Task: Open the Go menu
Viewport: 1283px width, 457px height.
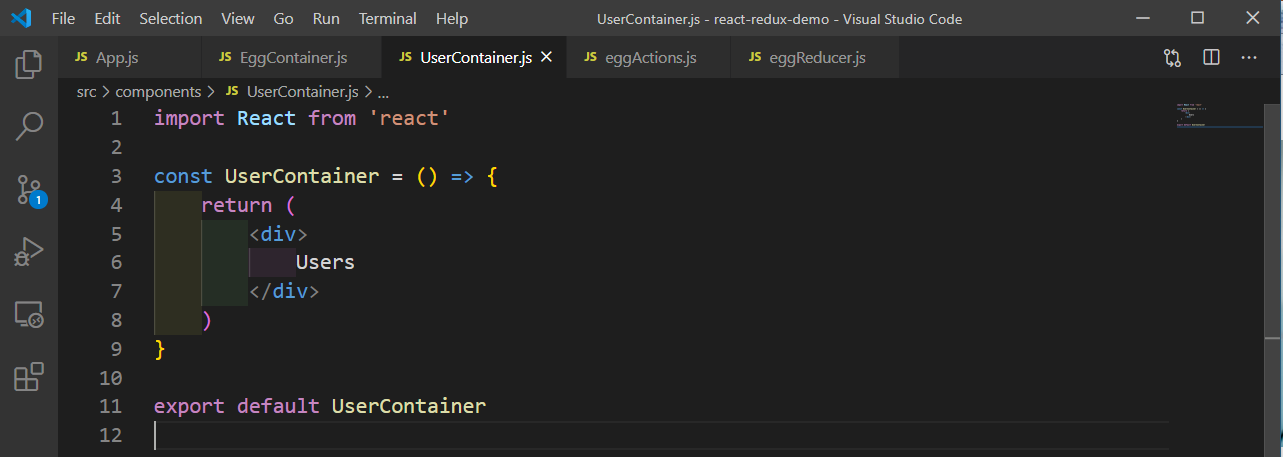Action: 283,18
